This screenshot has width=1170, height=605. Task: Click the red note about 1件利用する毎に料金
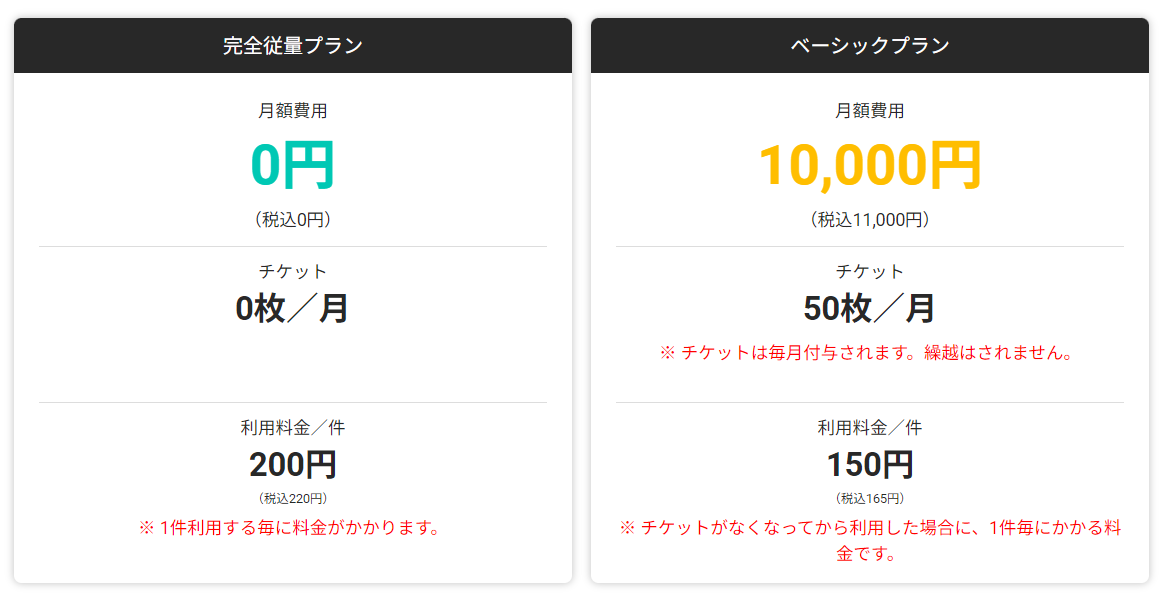pos(290,527)
